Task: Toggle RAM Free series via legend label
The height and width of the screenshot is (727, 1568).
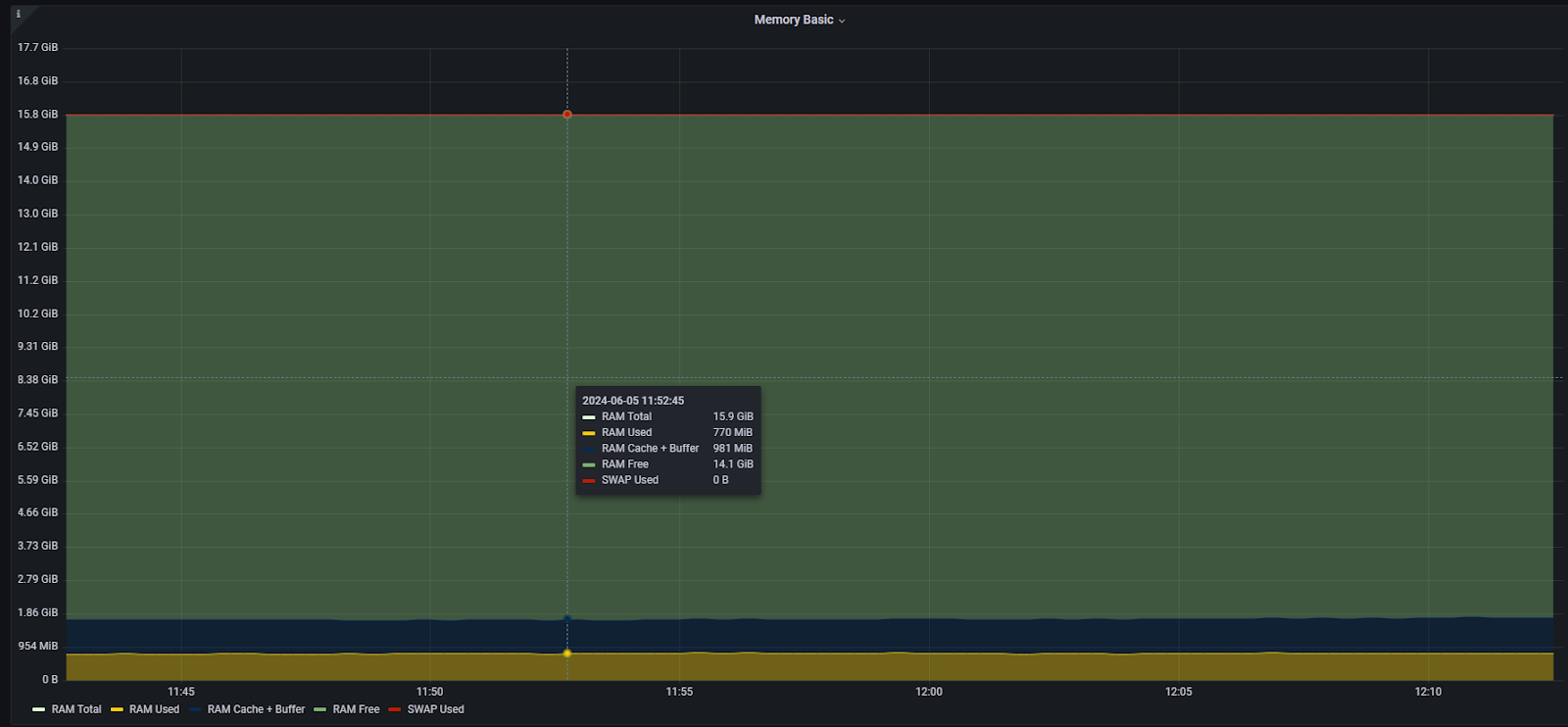Action: (x=356, y=709)
